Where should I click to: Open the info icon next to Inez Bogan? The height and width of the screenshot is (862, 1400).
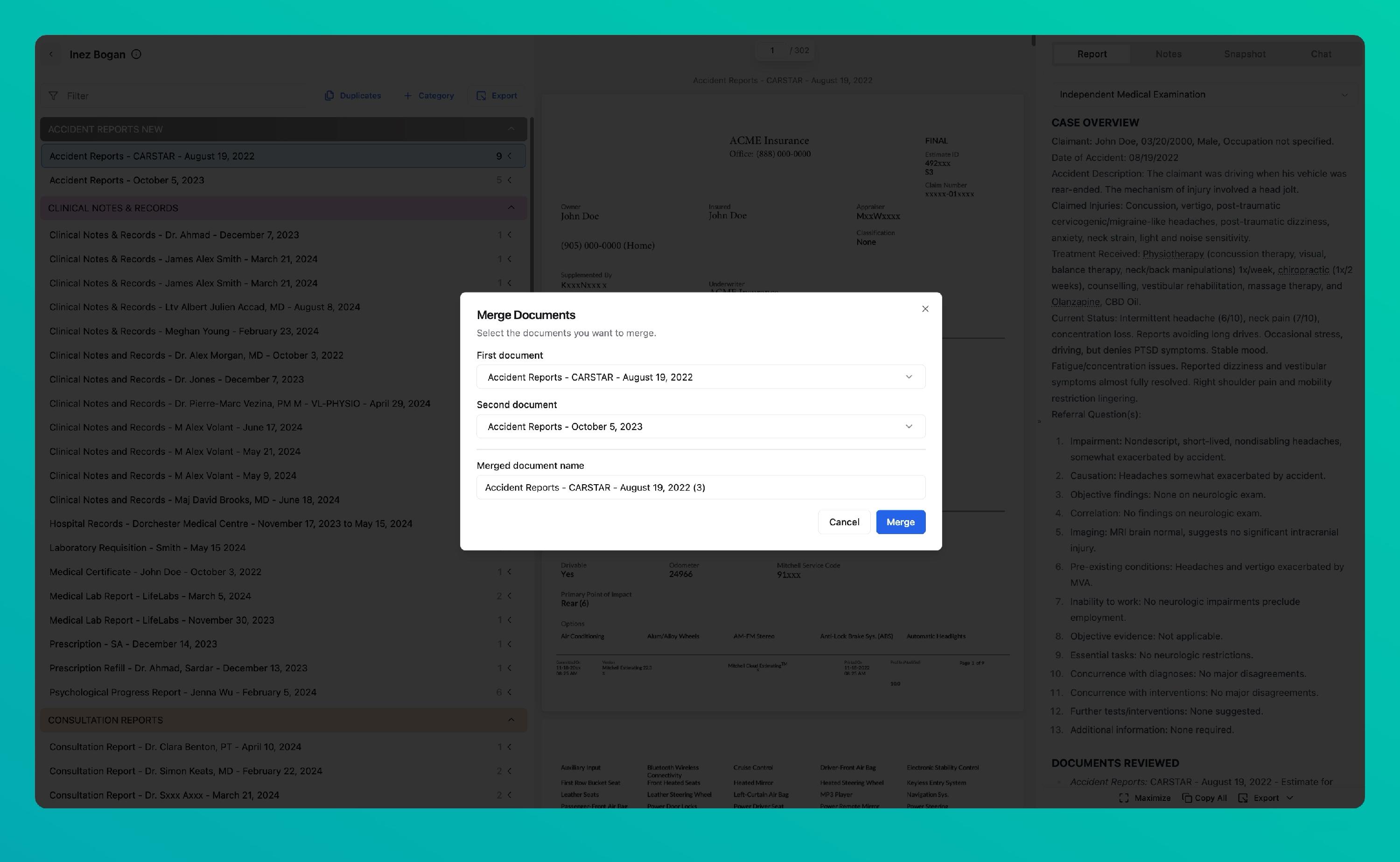[136, 54]
